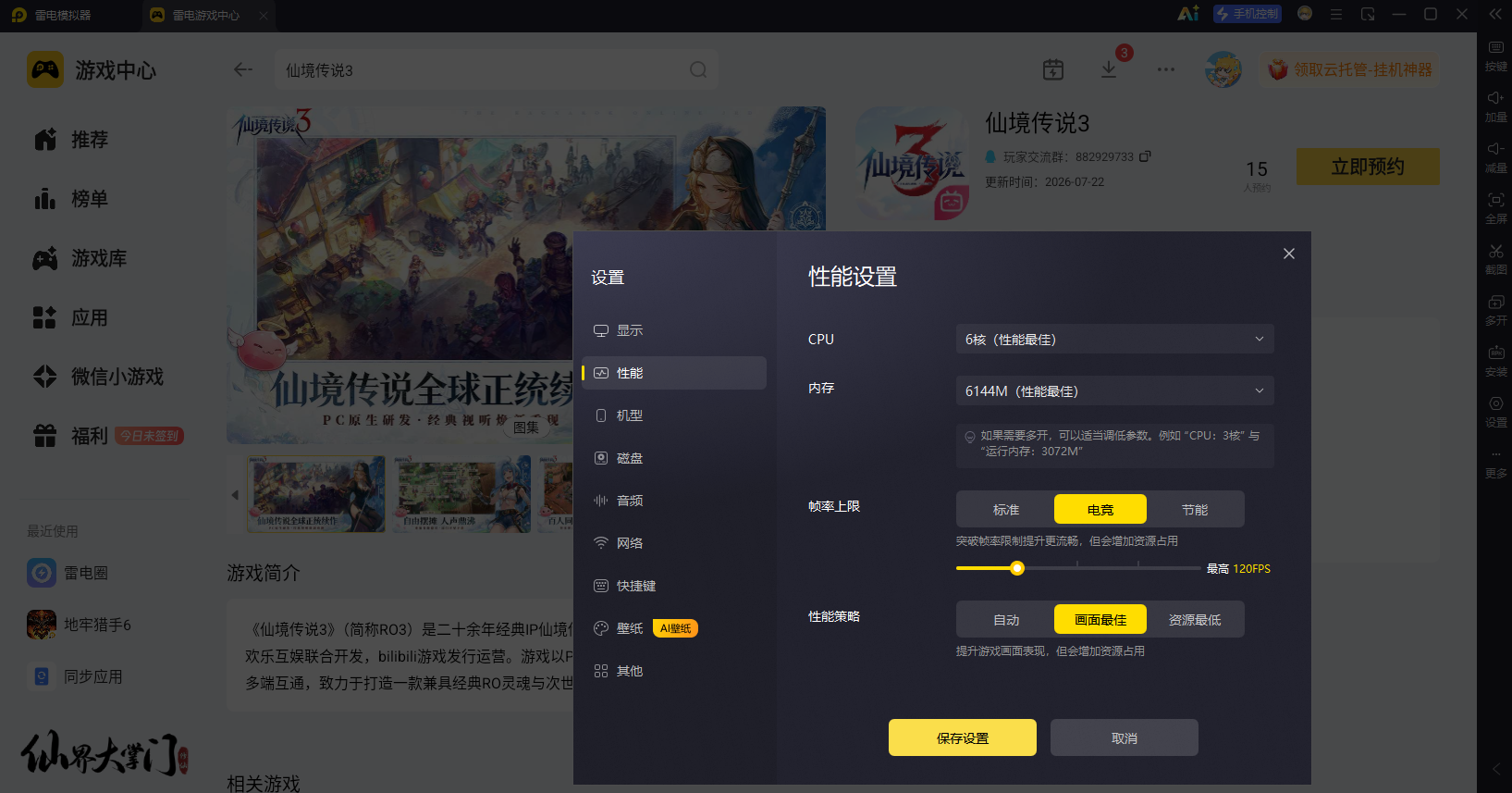Go to 推荐 in the game center sidebar

coord(72,140)
